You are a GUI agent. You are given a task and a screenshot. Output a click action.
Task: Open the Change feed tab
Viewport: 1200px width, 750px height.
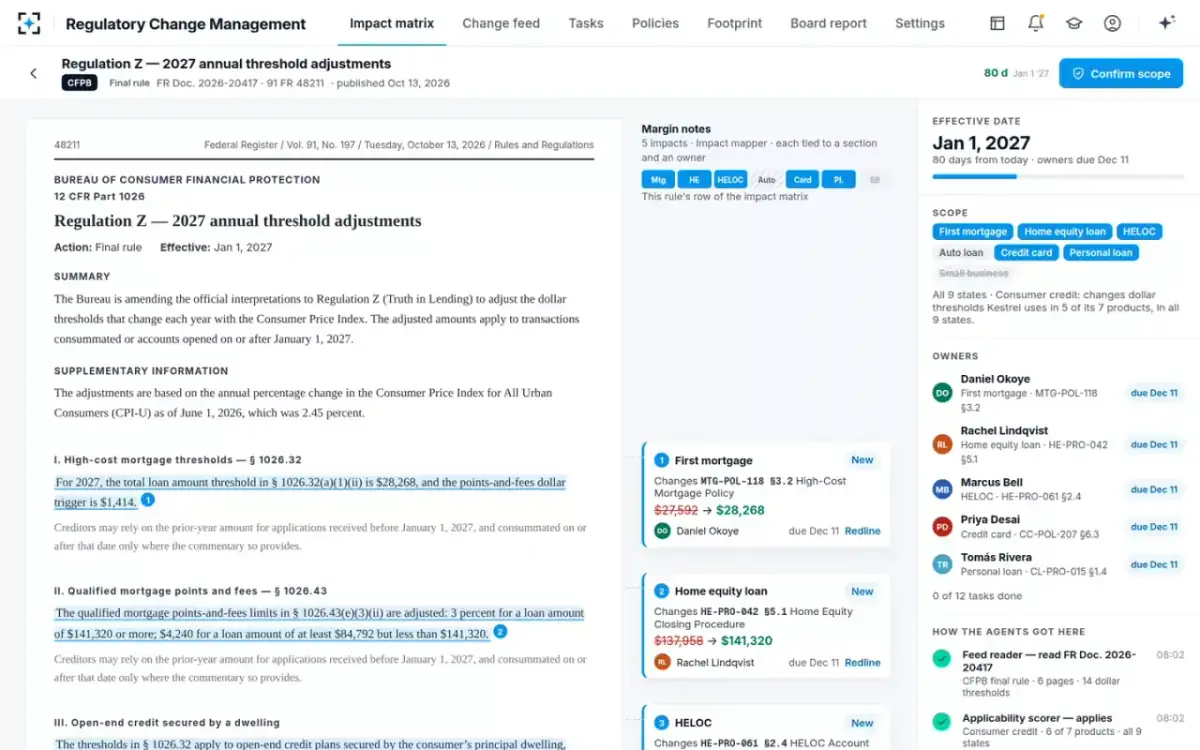pos(501,23)
